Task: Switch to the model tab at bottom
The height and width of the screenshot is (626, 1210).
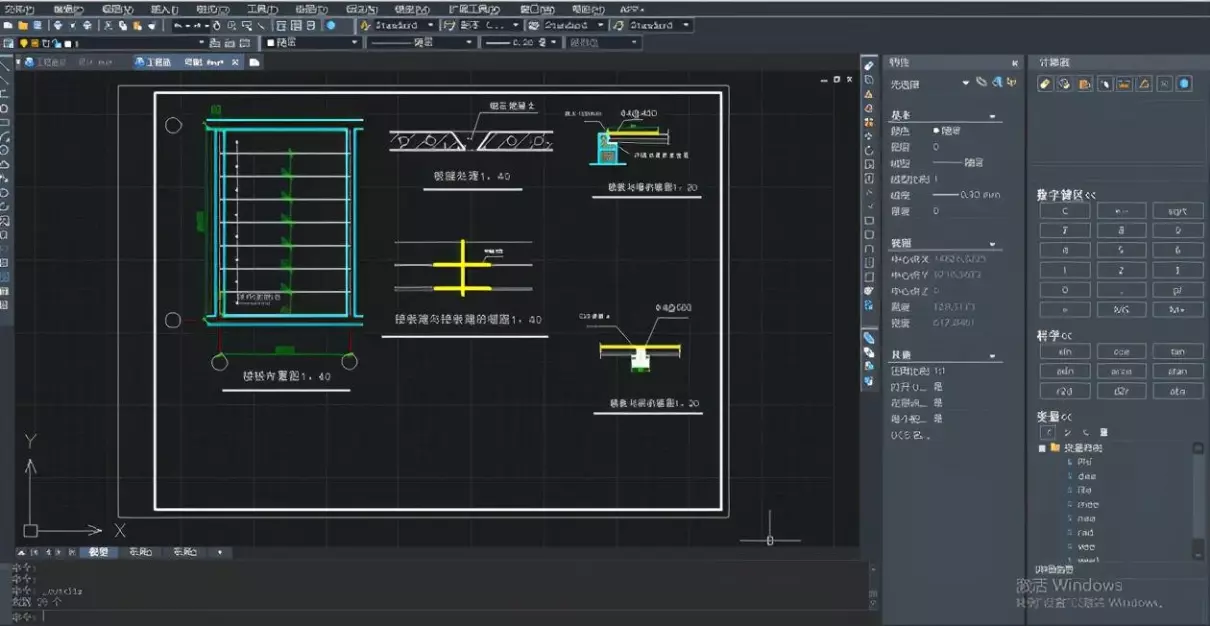Action: 98,552
